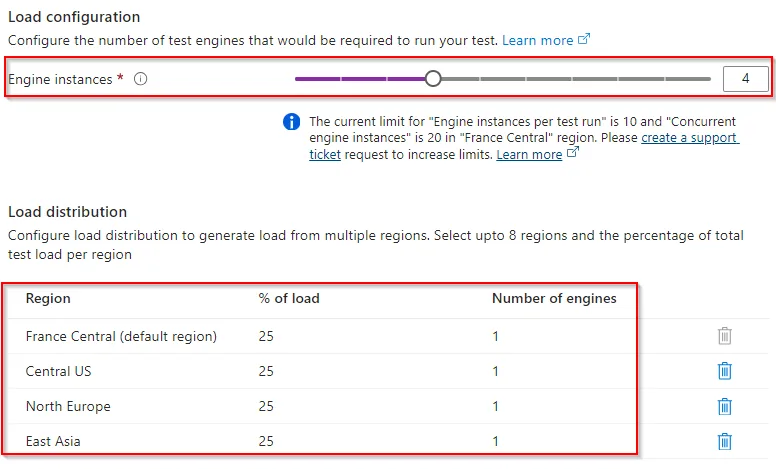Delete the East Asia region row
The image size is (776, 469).
point(725,441)
